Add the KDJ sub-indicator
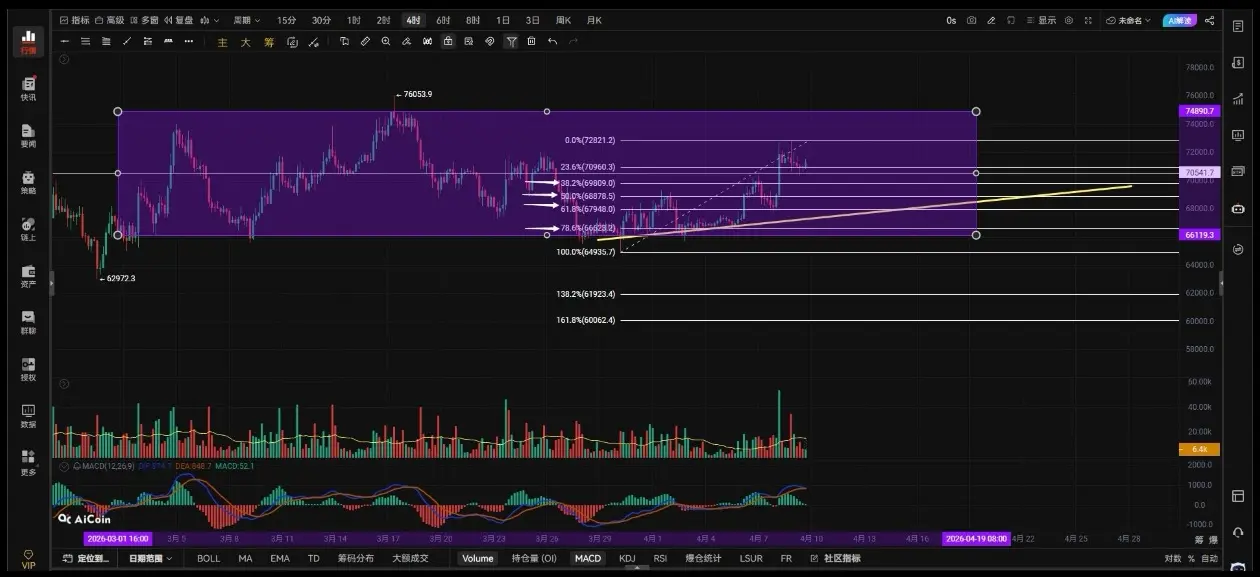This screenshot has height=577, width=1260. [627, 558]
